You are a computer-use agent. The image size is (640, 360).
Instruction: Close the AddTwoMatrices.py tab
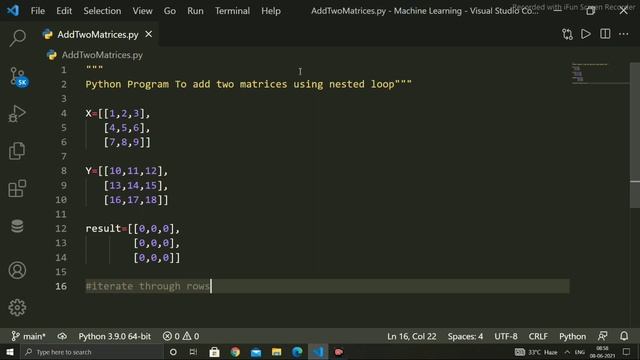(x=149, y=34)
